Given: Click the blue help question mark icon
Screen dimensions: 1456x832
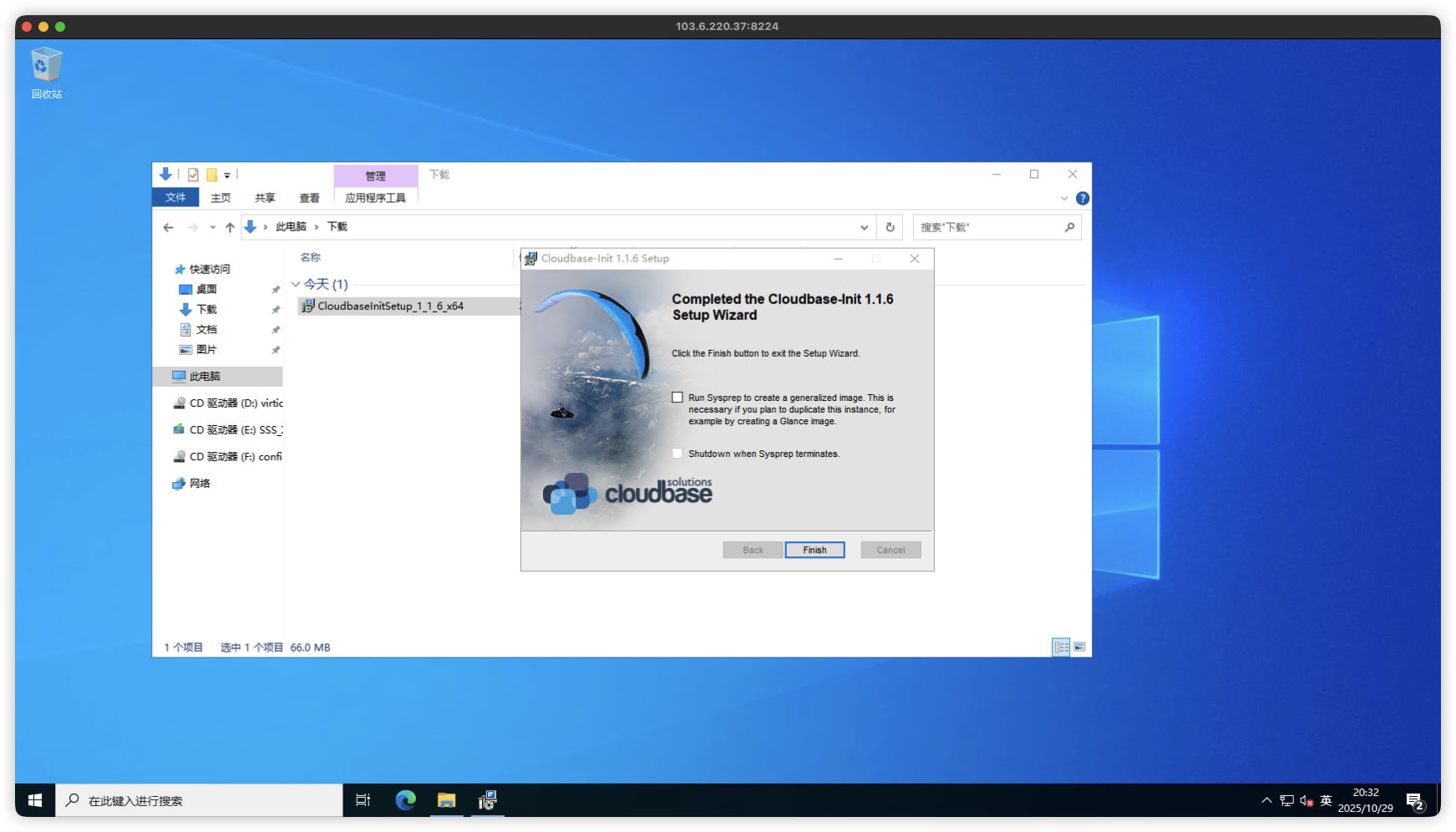Looking at the screenshot, I should click(x=1082, y=198).
